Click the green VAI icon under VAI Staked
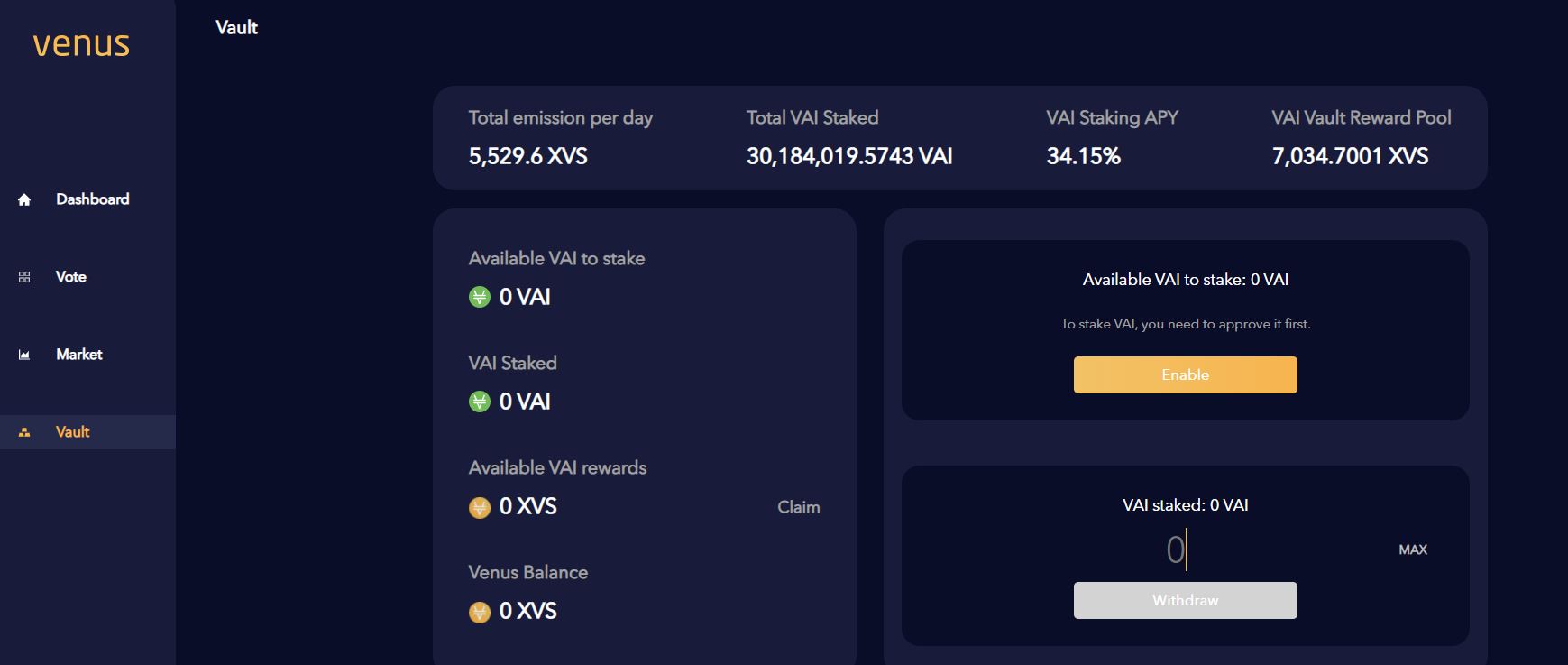The width and height of the screenshot is (1568, 665). coord(480,402)
